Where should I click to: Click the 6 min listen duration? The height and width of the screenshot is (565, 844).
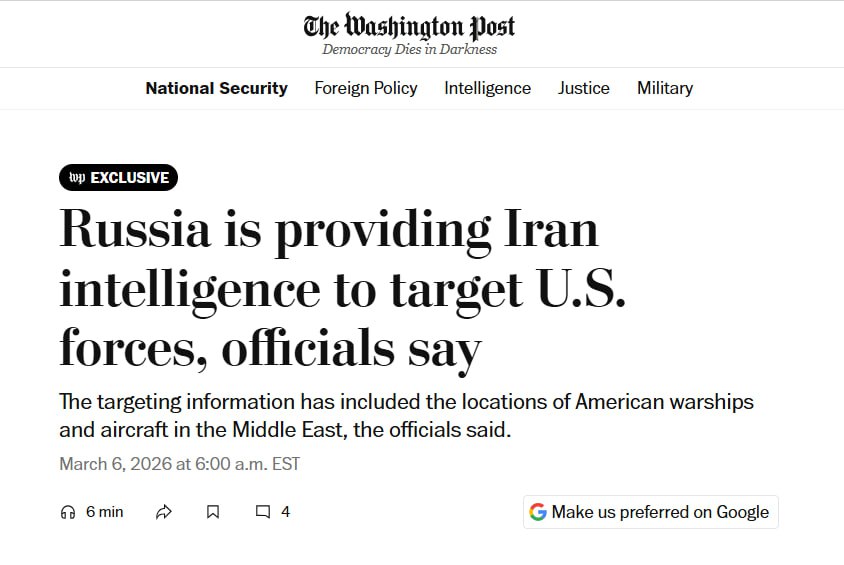point(104,512)
